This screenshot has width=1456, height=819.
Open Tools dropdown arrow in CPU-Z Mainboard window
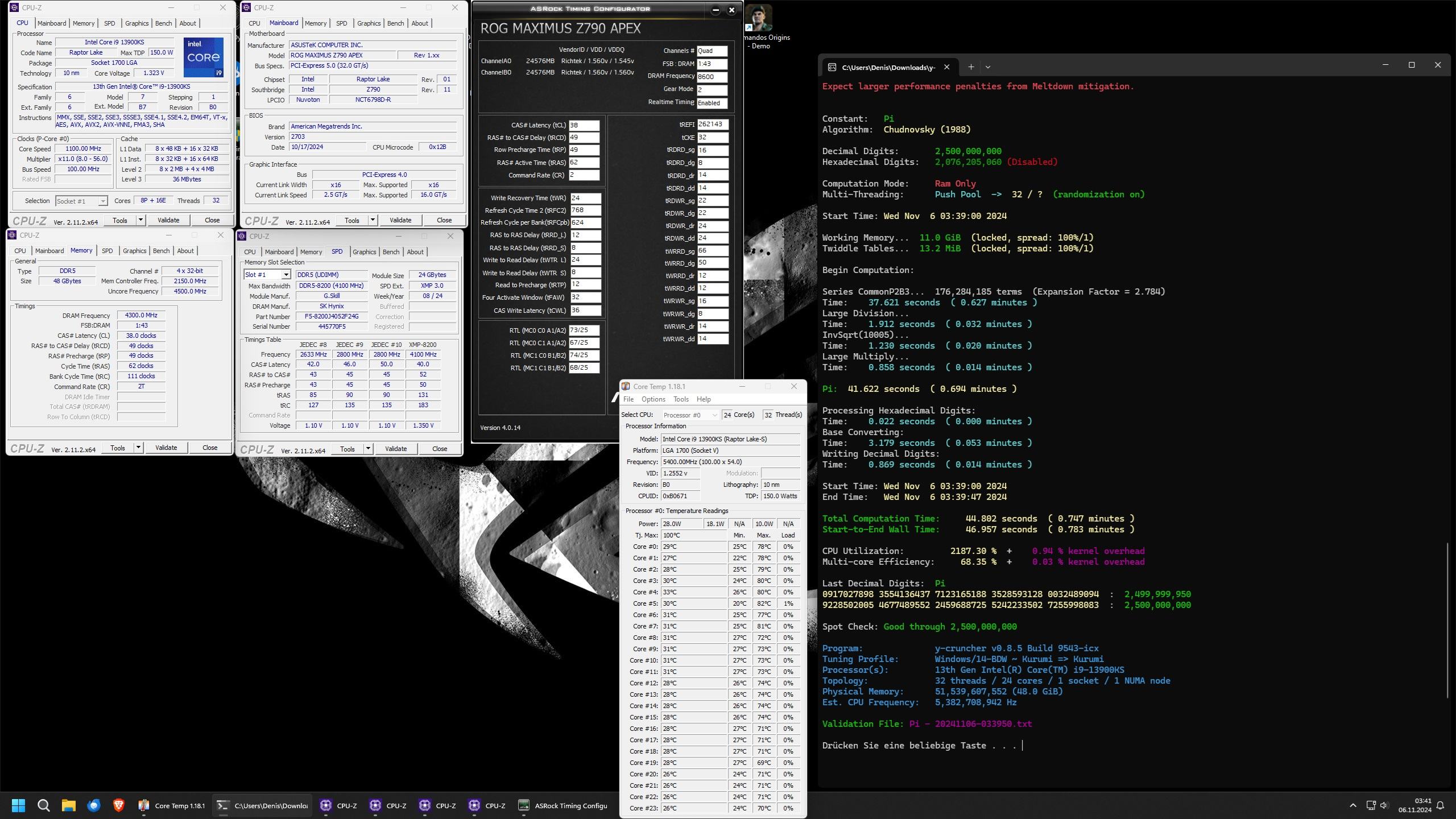click(373, 220)
